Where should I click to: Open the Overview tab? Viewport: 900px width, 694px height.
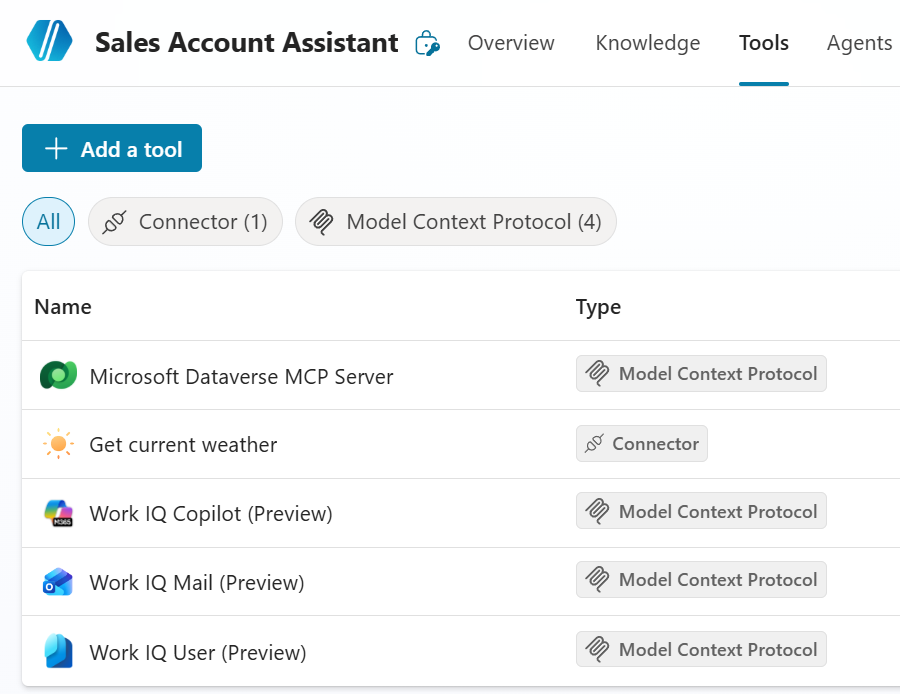click(x=511, y=43)
